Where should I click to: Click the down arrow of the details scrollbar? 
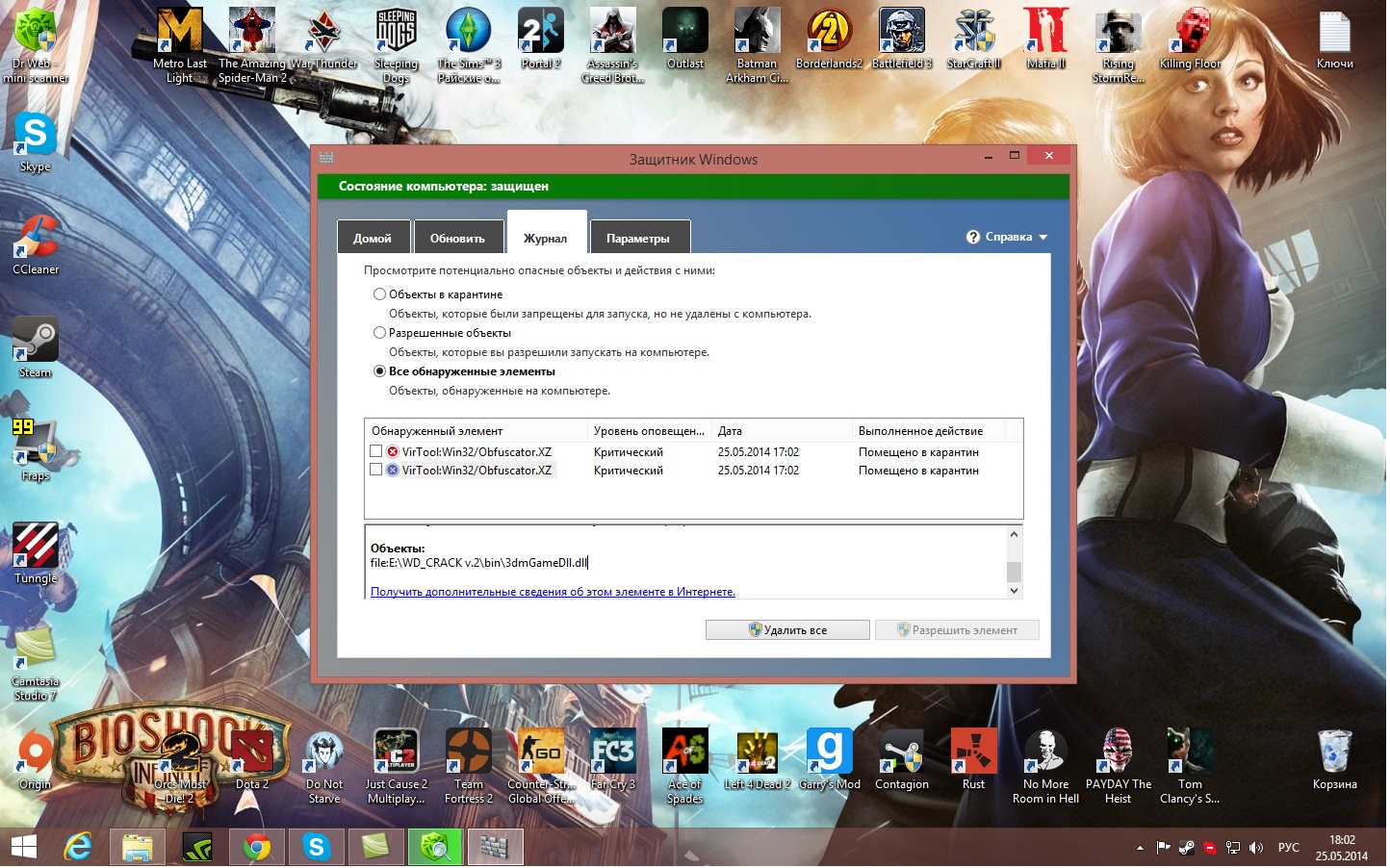click(x=1014, y=592)
